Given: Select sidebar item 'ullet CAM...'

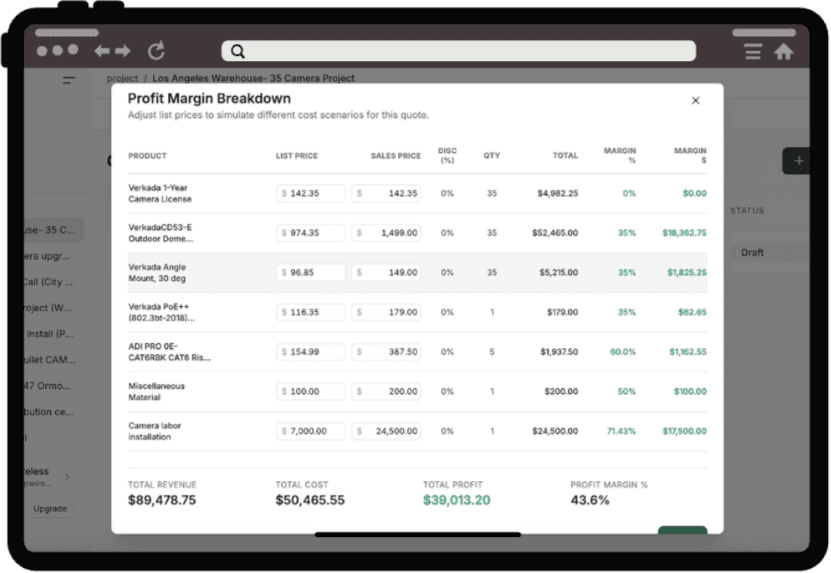Looking at the screenshot, I should click(x=50, y=360).
